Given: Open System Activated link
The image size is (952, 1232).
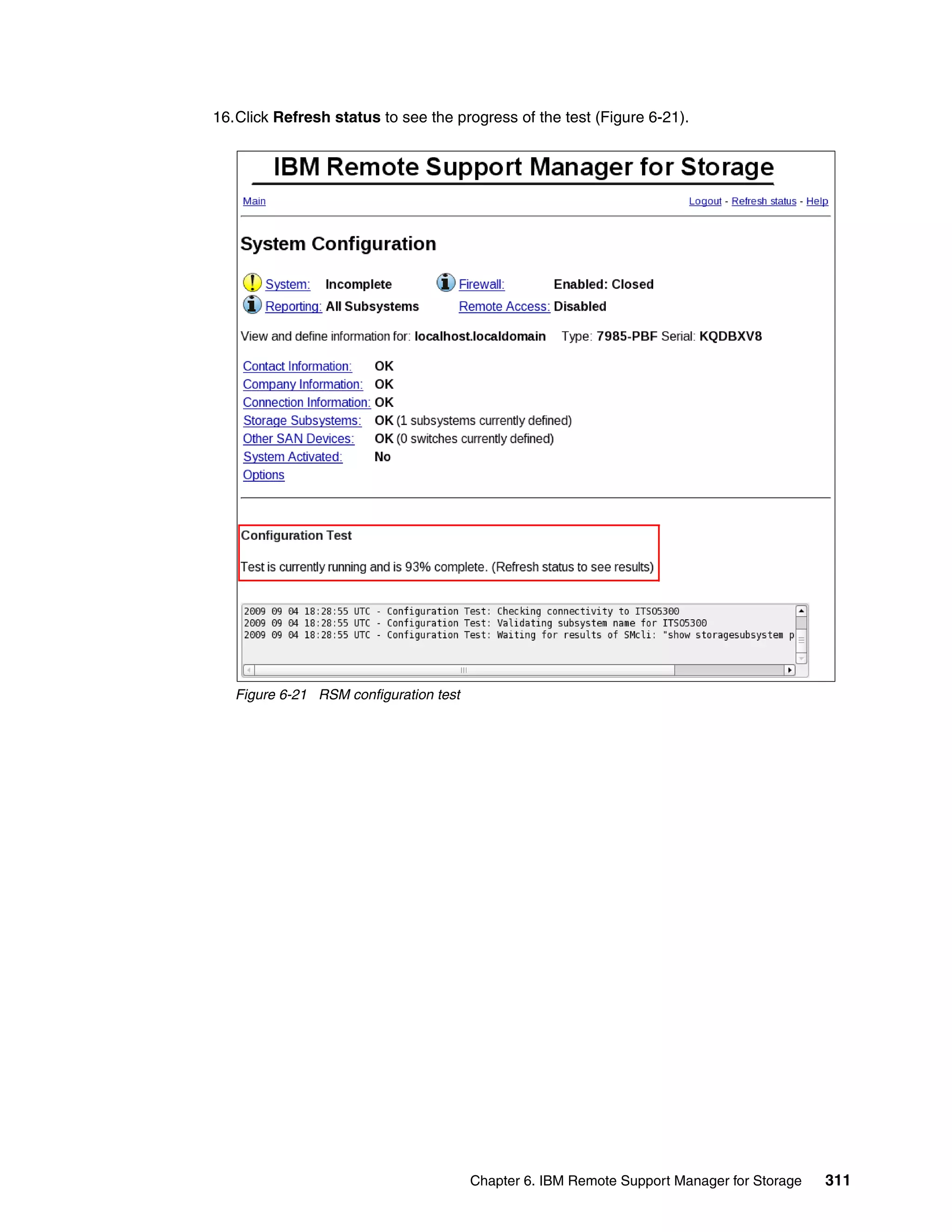Looking at the screenshot, I should [x=293, y=457].
